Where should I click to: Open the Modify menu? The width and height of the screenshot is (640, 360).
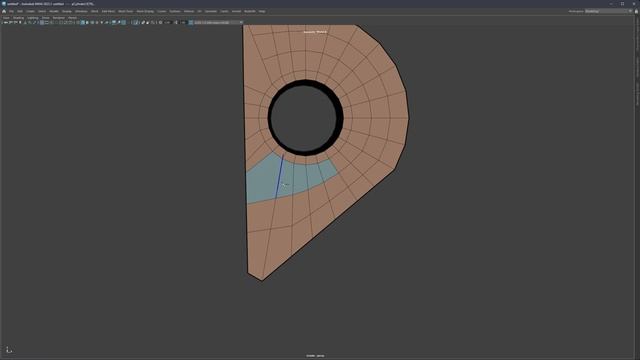(54, 11)
